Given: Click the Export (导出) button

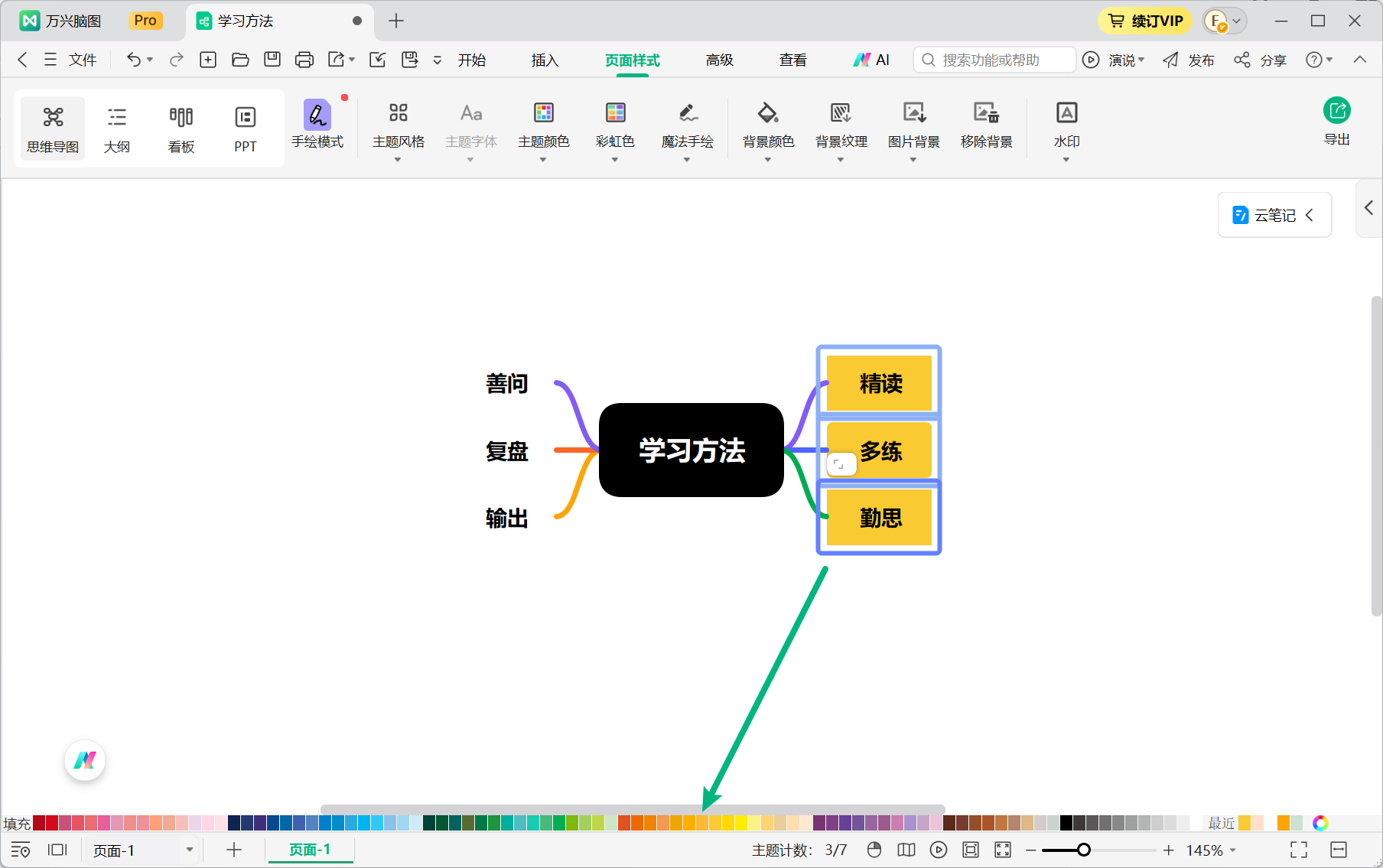Looking at the screenshot, I should 1337,122.
